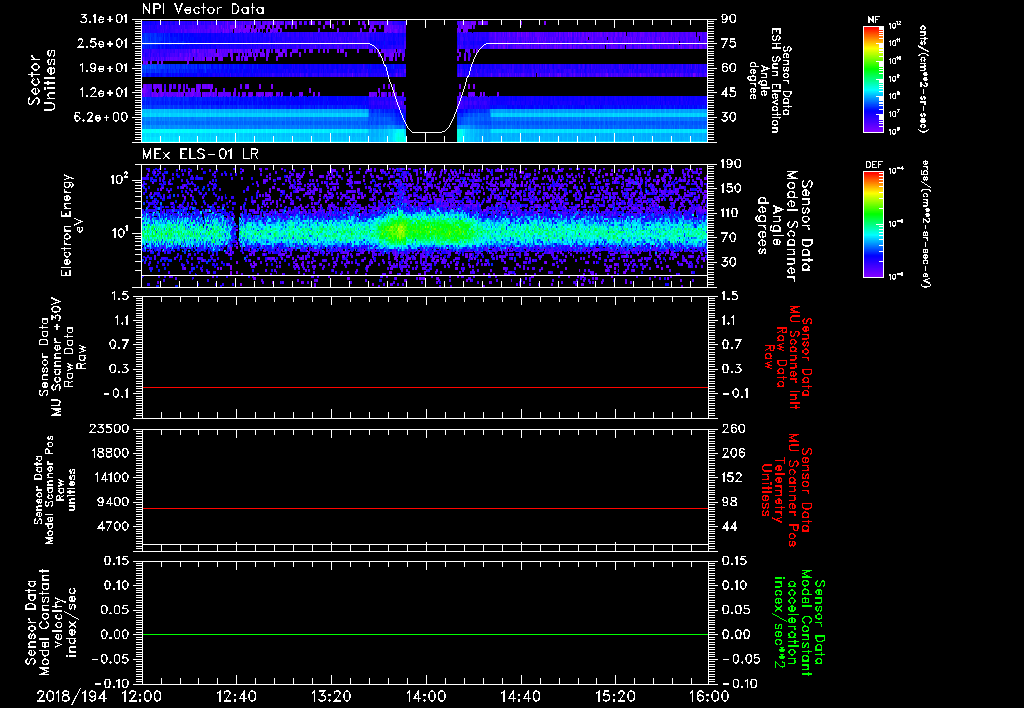The height and width of the screenshot is (708, 1024).
Task: Click the MEx ELS-01 LR panel title
Action: (x=202, y=154)
